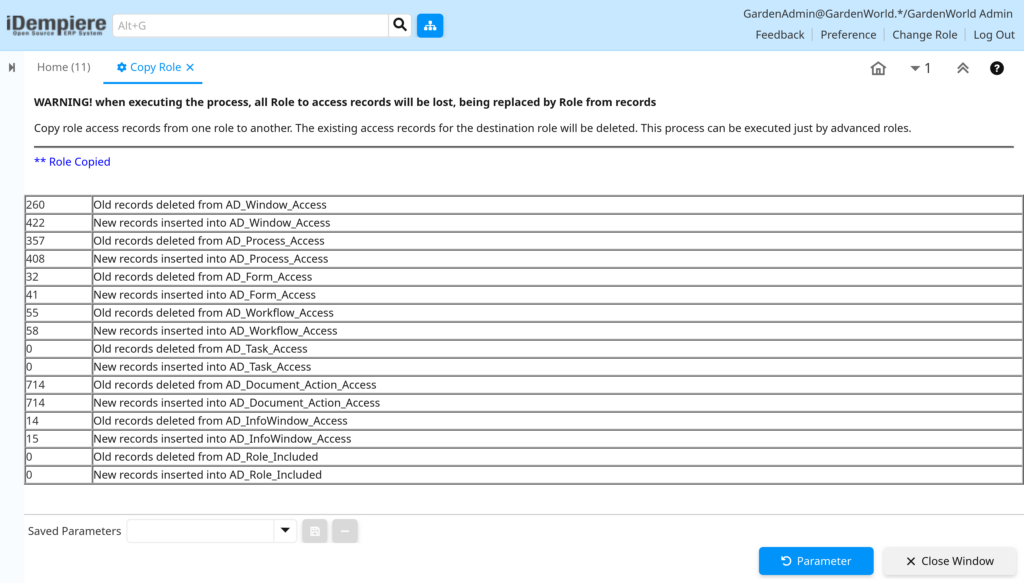Collapse header with double chevron icon
Viewport: 1024px width, 583px height.
[963, 68]
